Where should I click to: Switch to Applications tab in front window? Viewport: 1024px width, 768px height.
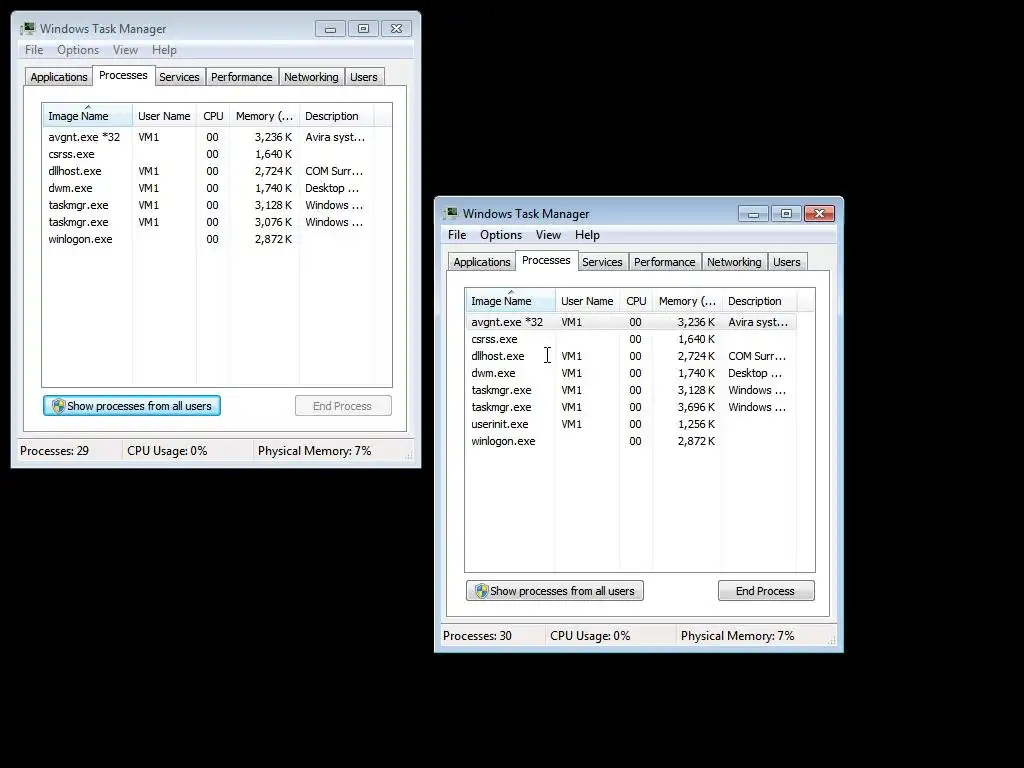click(482, 262)
